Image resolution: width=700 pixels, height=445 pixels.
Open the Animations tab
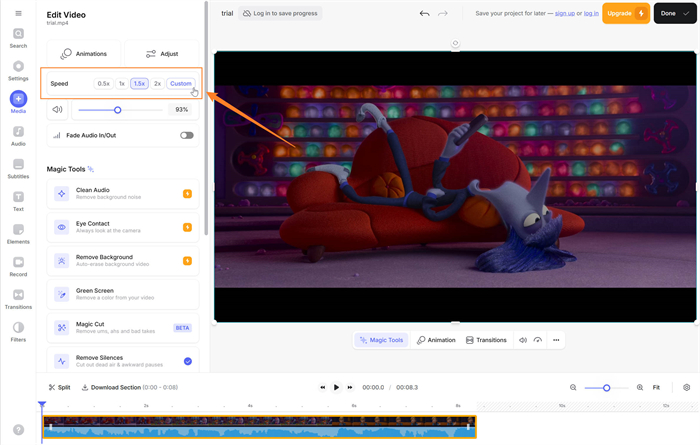[84, 54]
